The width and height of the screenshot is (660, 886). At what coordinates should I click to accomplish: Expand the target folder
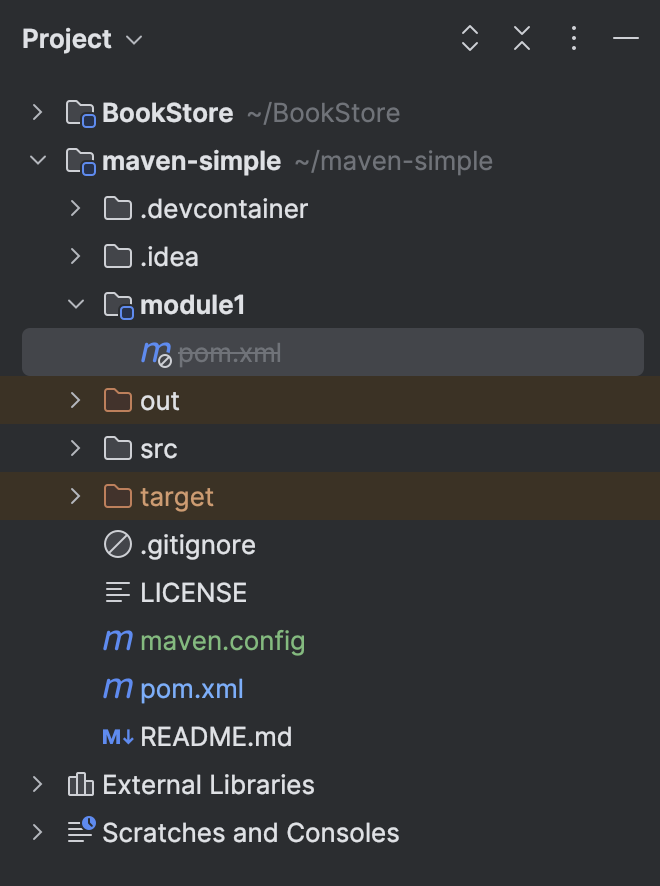(x=74, y=496)
